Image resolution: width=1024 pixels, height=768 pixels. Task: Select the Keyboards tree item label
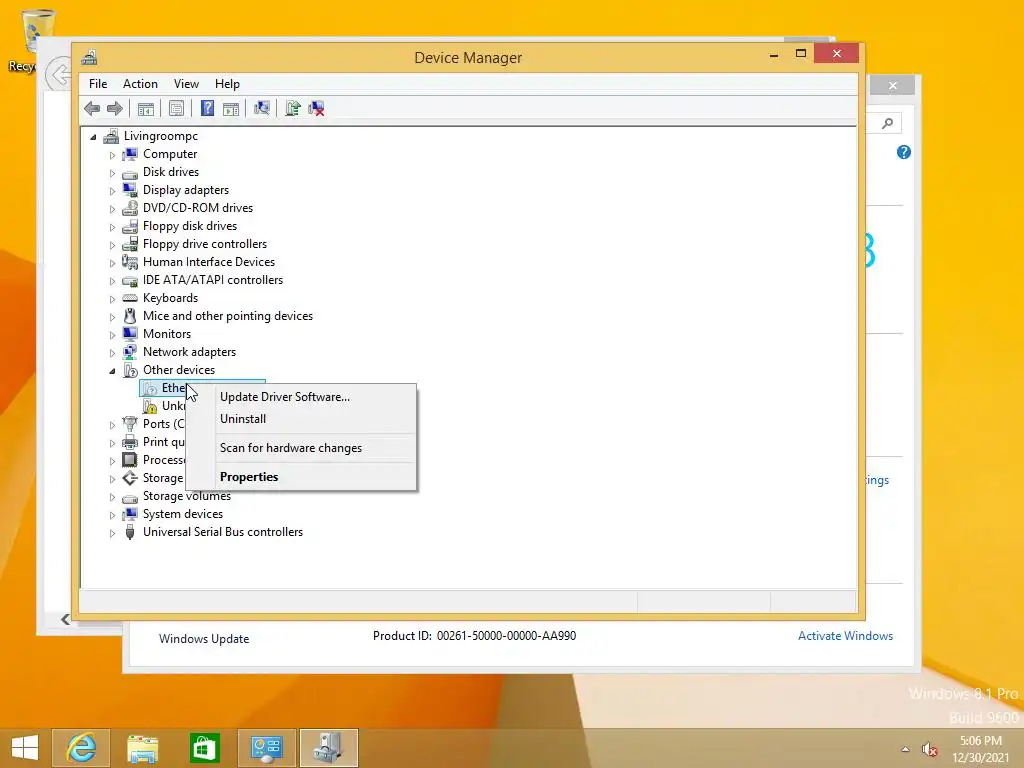[x=170, y=298]
